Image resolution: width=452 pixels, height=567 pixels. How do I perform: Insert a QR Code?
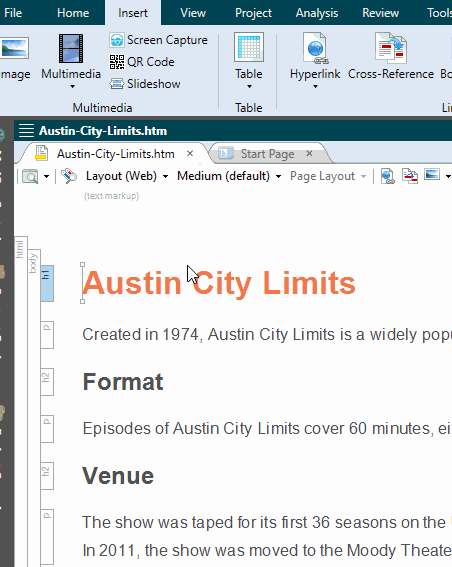pos(142,62)
